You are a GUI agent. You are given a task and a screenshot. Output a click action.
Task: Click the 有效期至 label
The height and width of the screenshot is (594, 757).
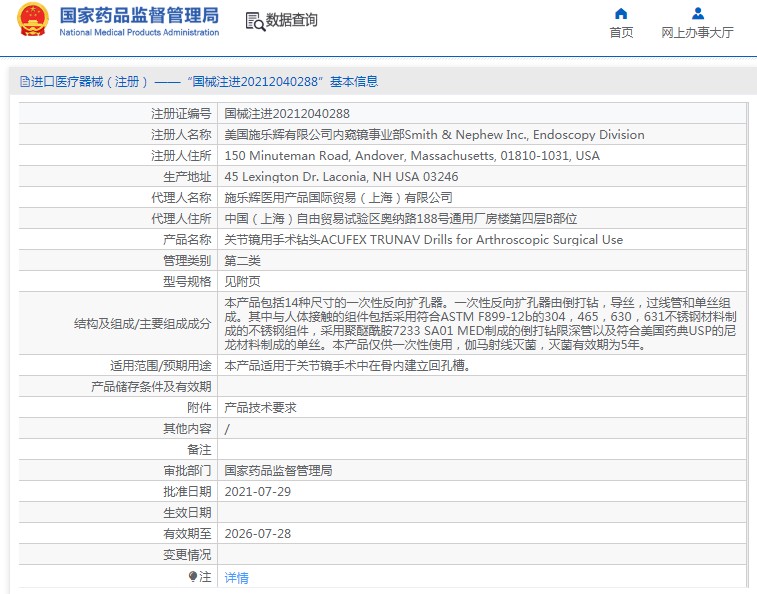click(x=187, y=534)
